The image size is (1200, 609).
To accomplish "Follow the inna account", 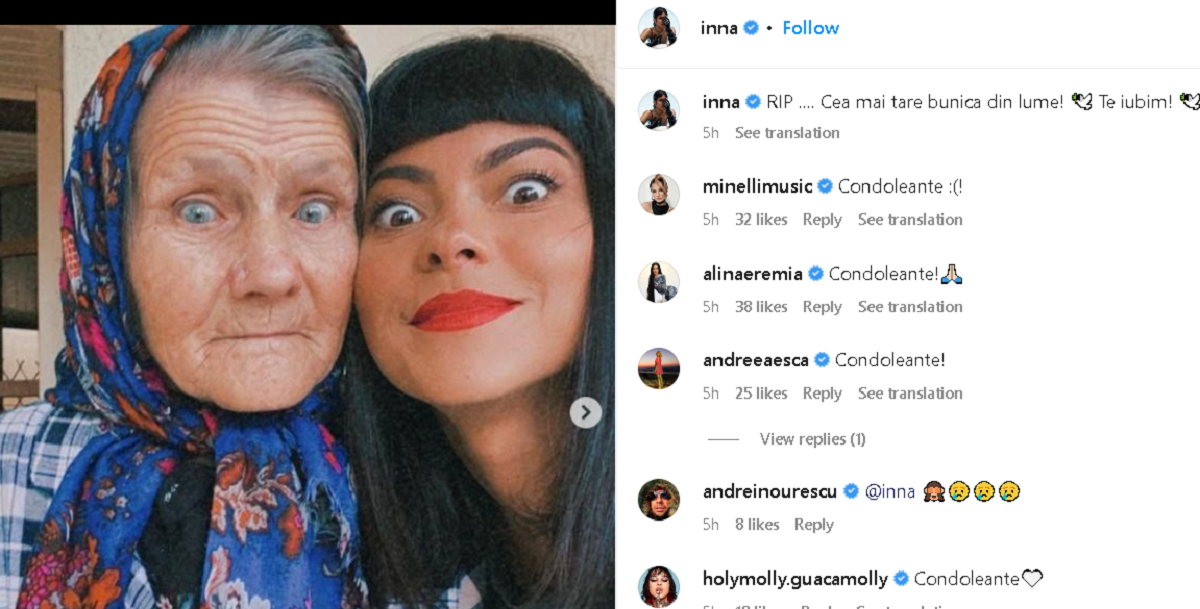I will click(x=810, y=28).
